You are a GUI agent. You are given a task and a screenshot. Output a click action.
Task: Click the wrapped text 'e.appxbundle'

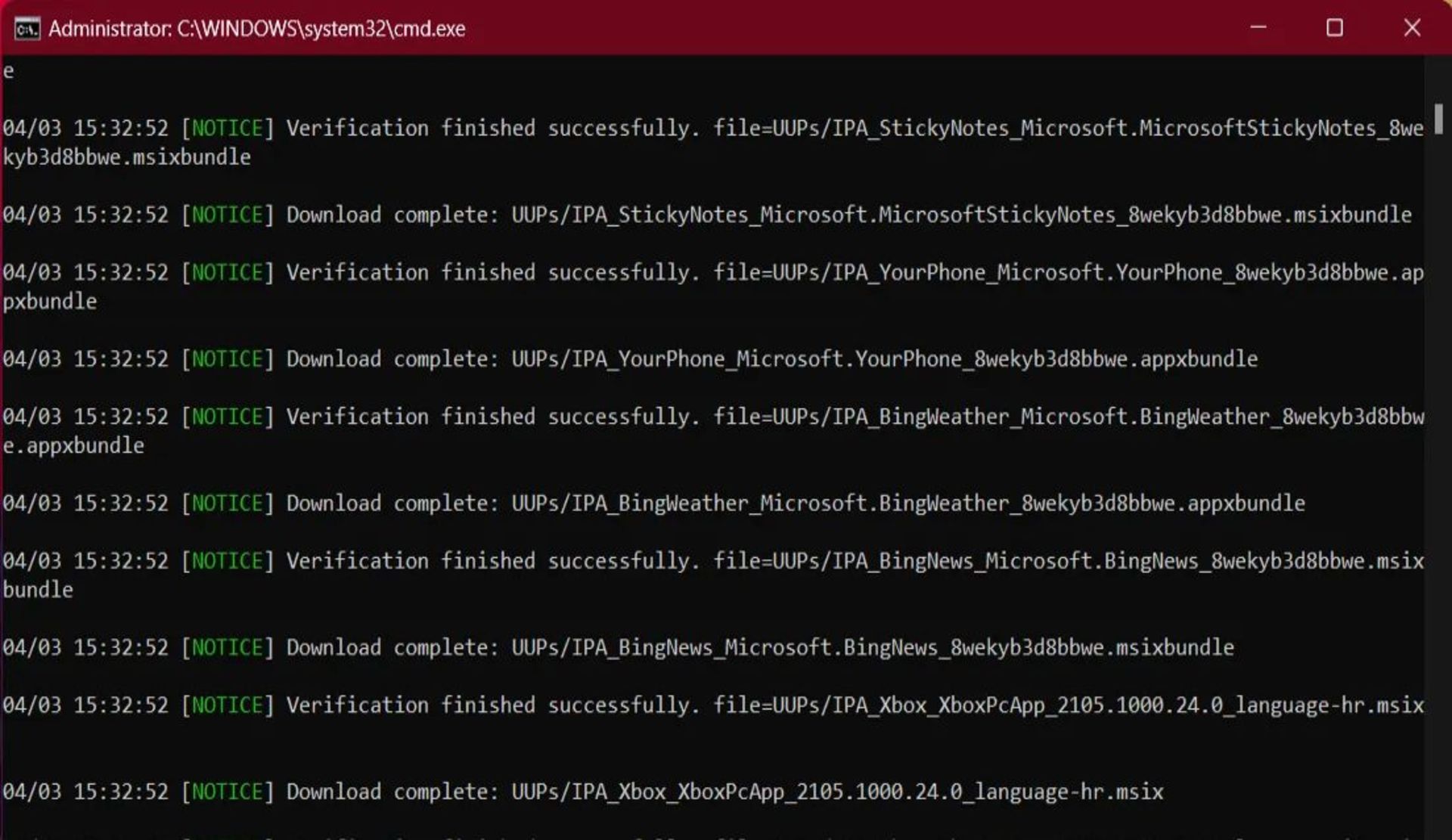click(73, 446)
